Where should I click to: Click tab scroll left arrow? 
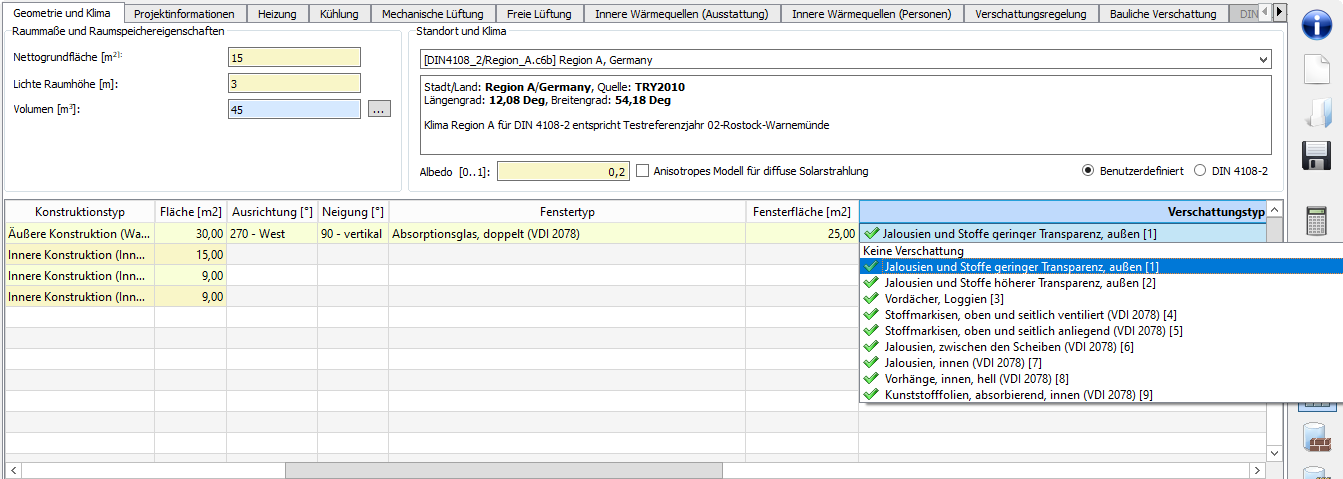pyautogui.click(x=1264, y=12)
